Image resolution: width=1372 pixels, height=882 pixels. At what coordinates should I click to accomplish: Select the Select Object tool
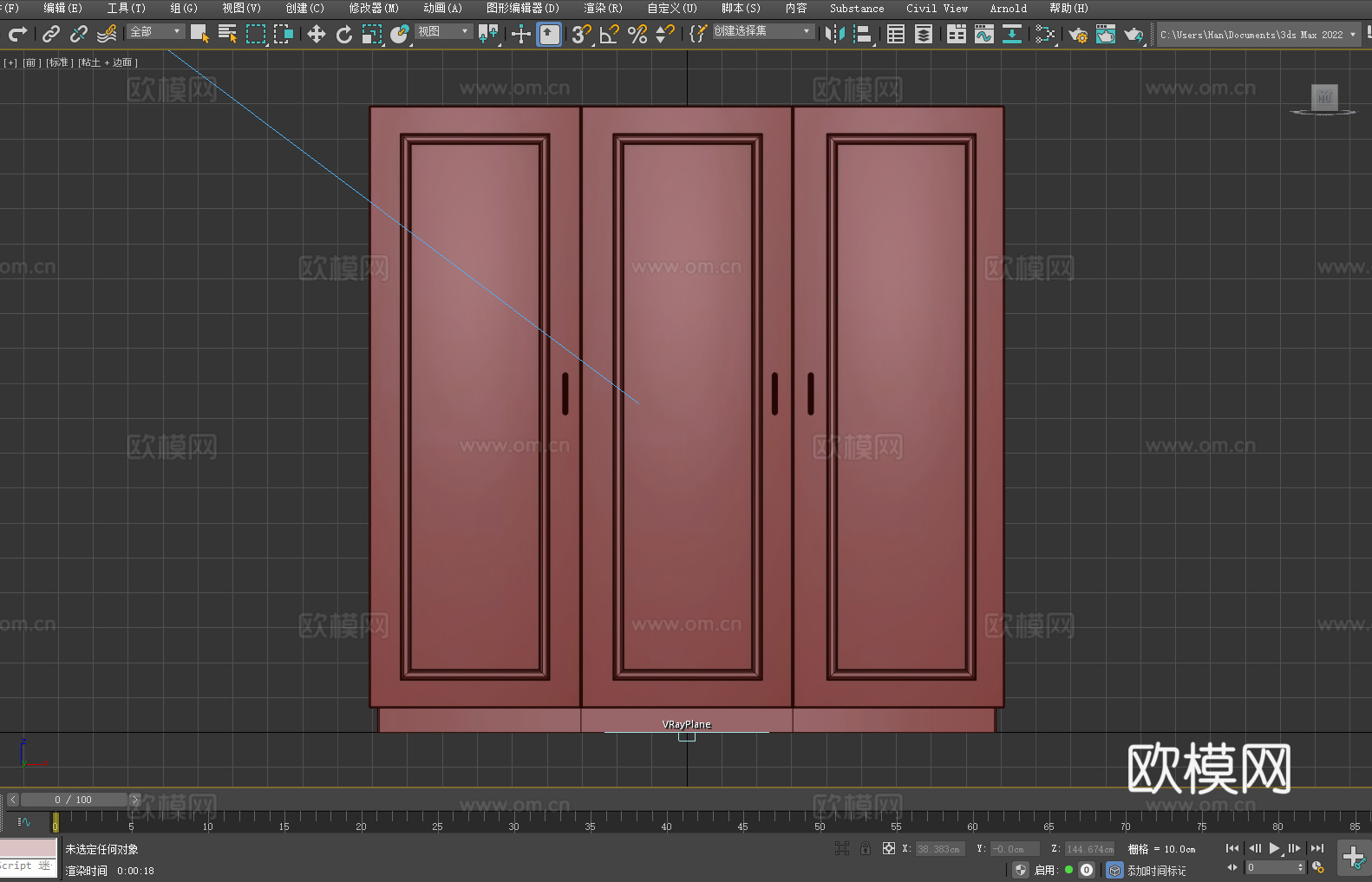click(x=199, y=34)
